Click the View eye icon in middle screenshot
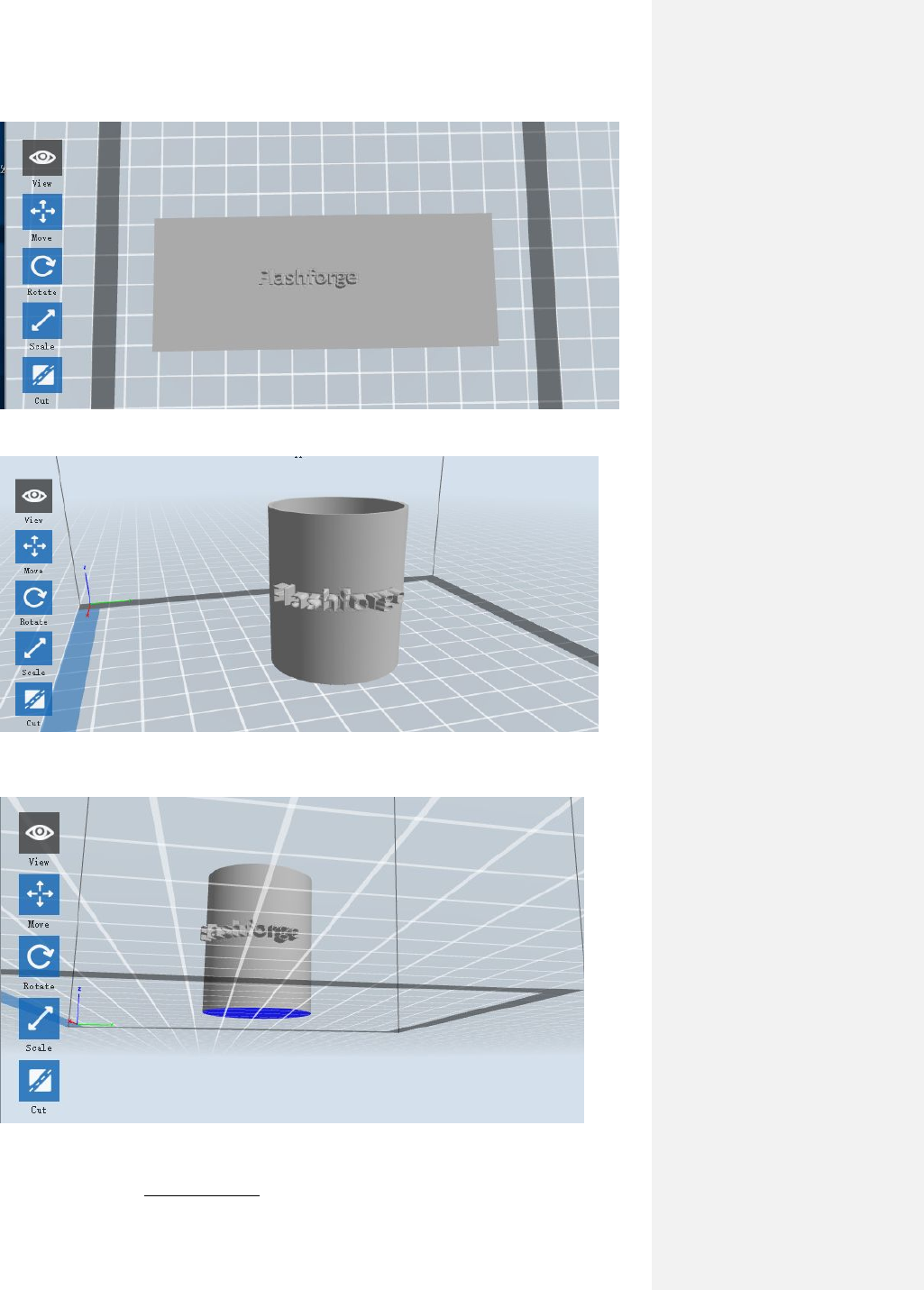The image size is (924, 1290). pos(34,496)
